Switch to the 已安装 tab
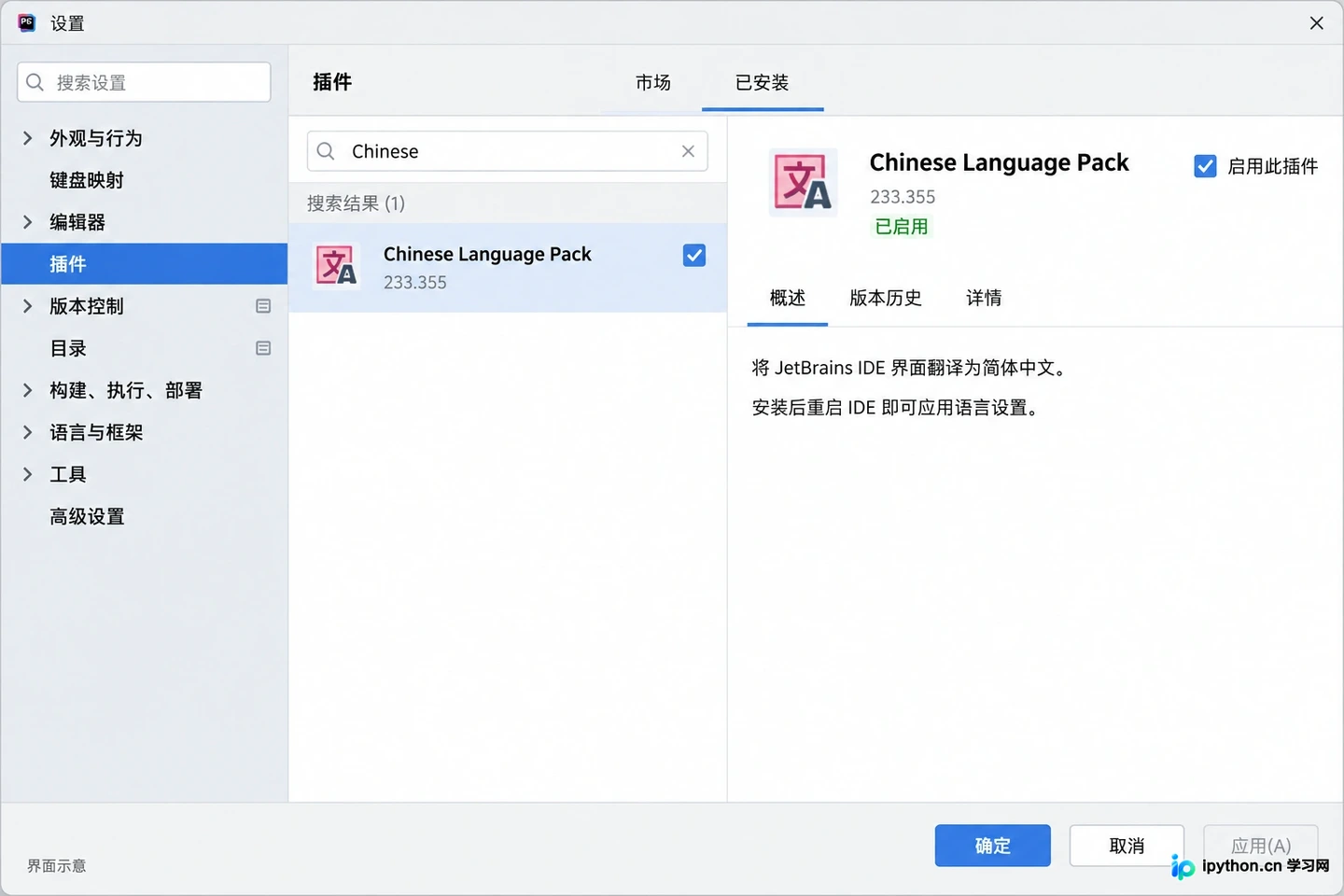This screenshot has height=896, width=1344. tap(763, 82)
